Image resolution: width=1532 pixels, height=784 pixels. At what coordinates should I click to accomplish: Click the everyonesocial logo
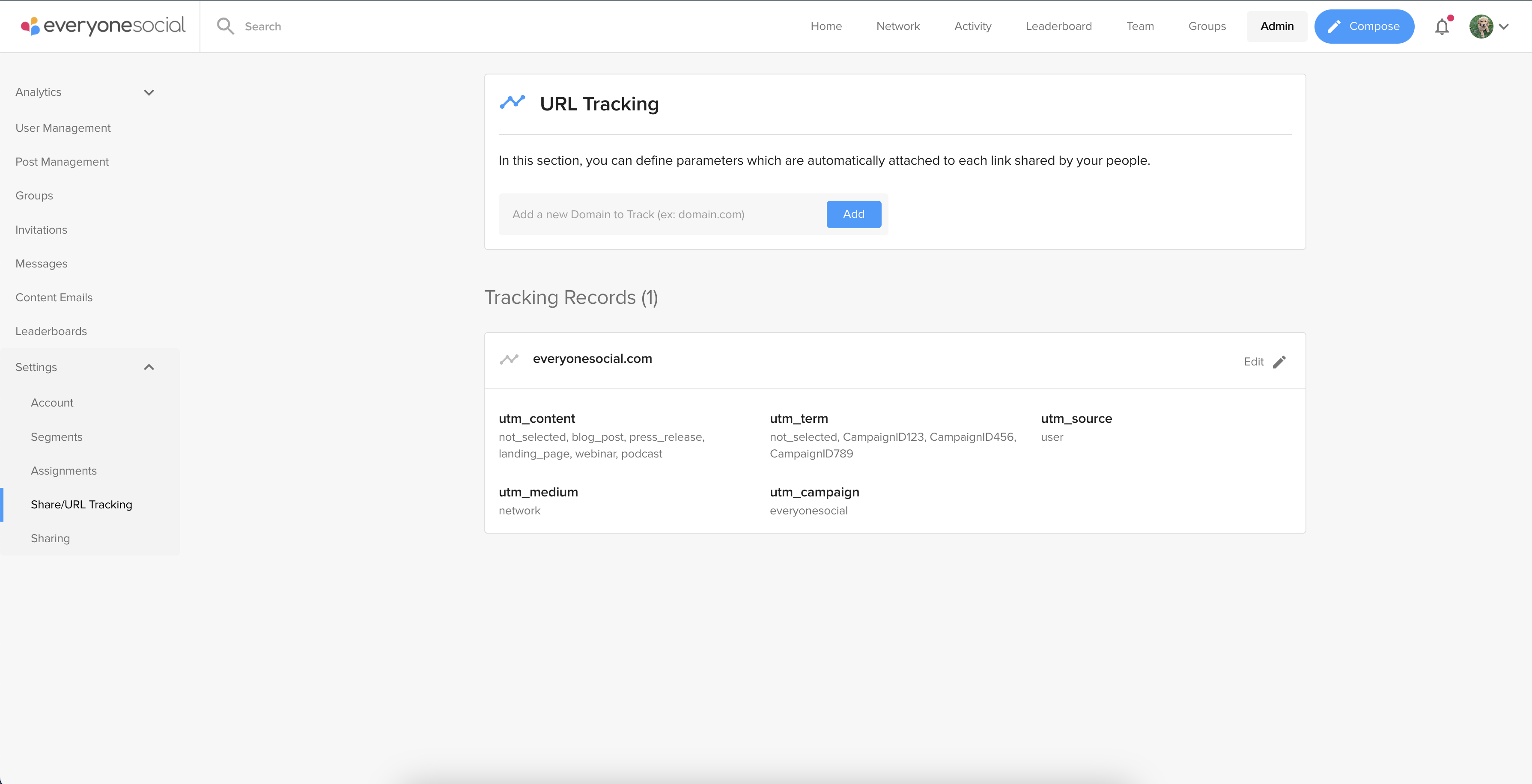tap(103, 26)
